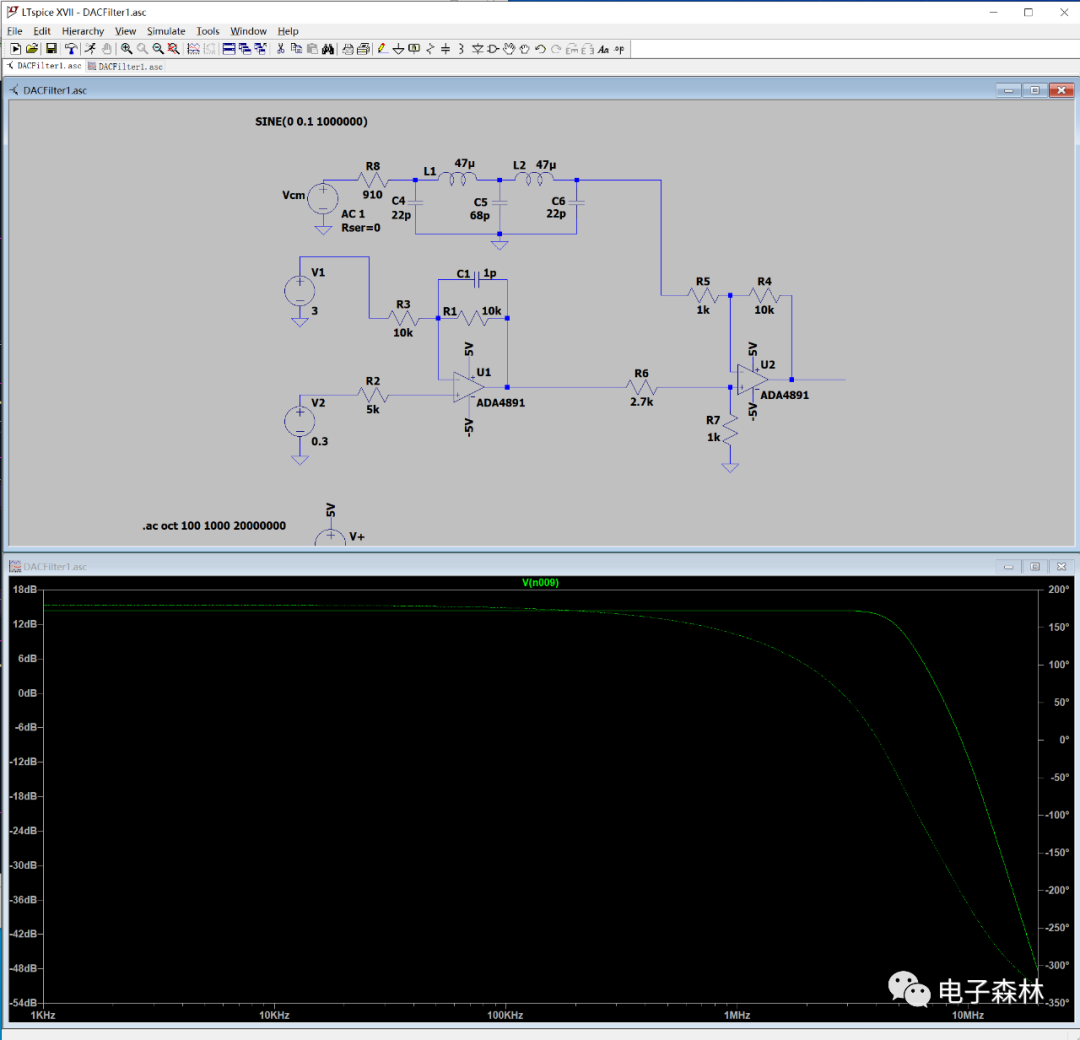
Task: Open the Simulate menu
Action: [166, 31]
